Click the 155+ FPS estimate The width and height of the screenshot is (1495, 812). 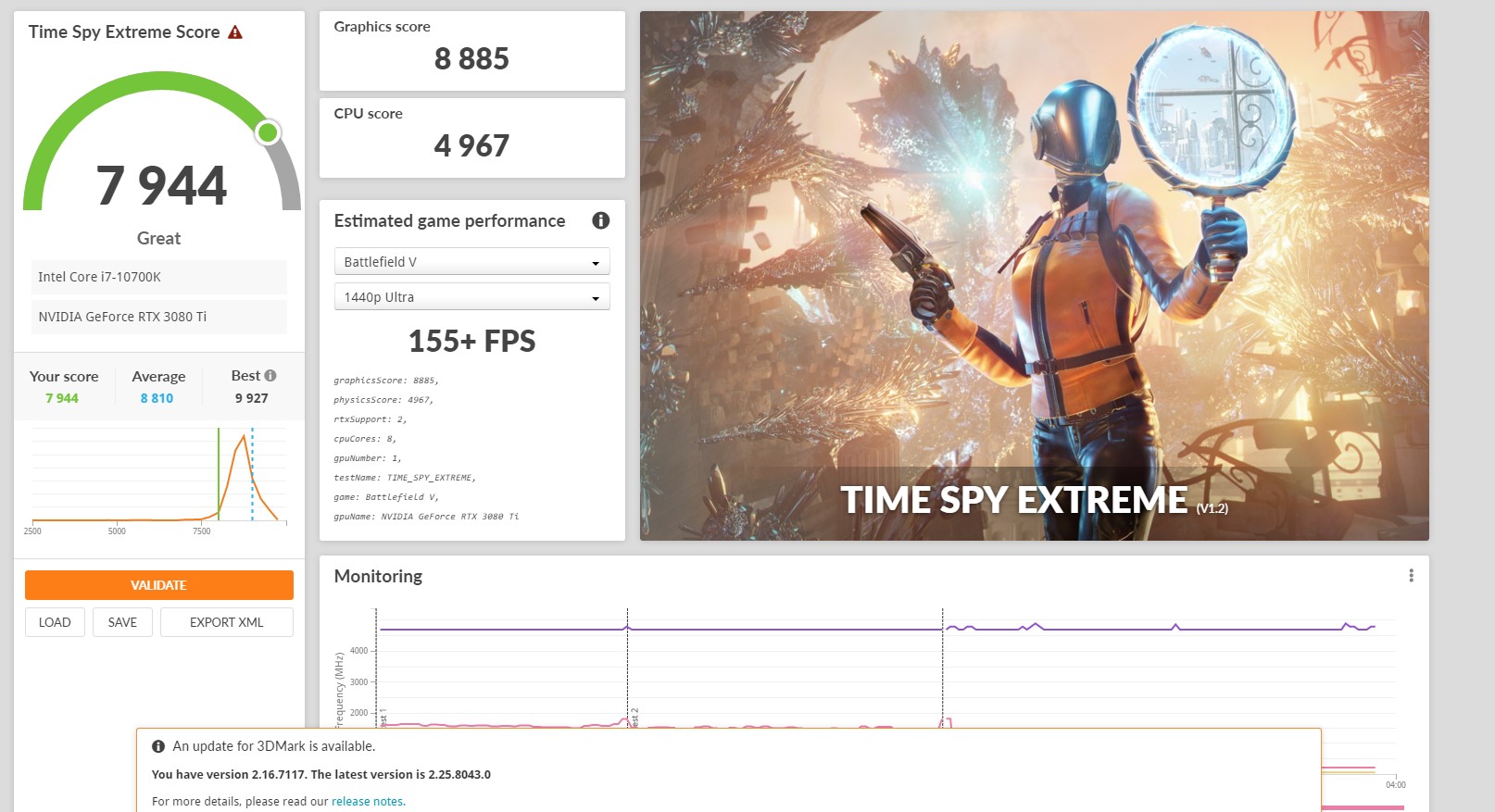[x=471, y=342]
